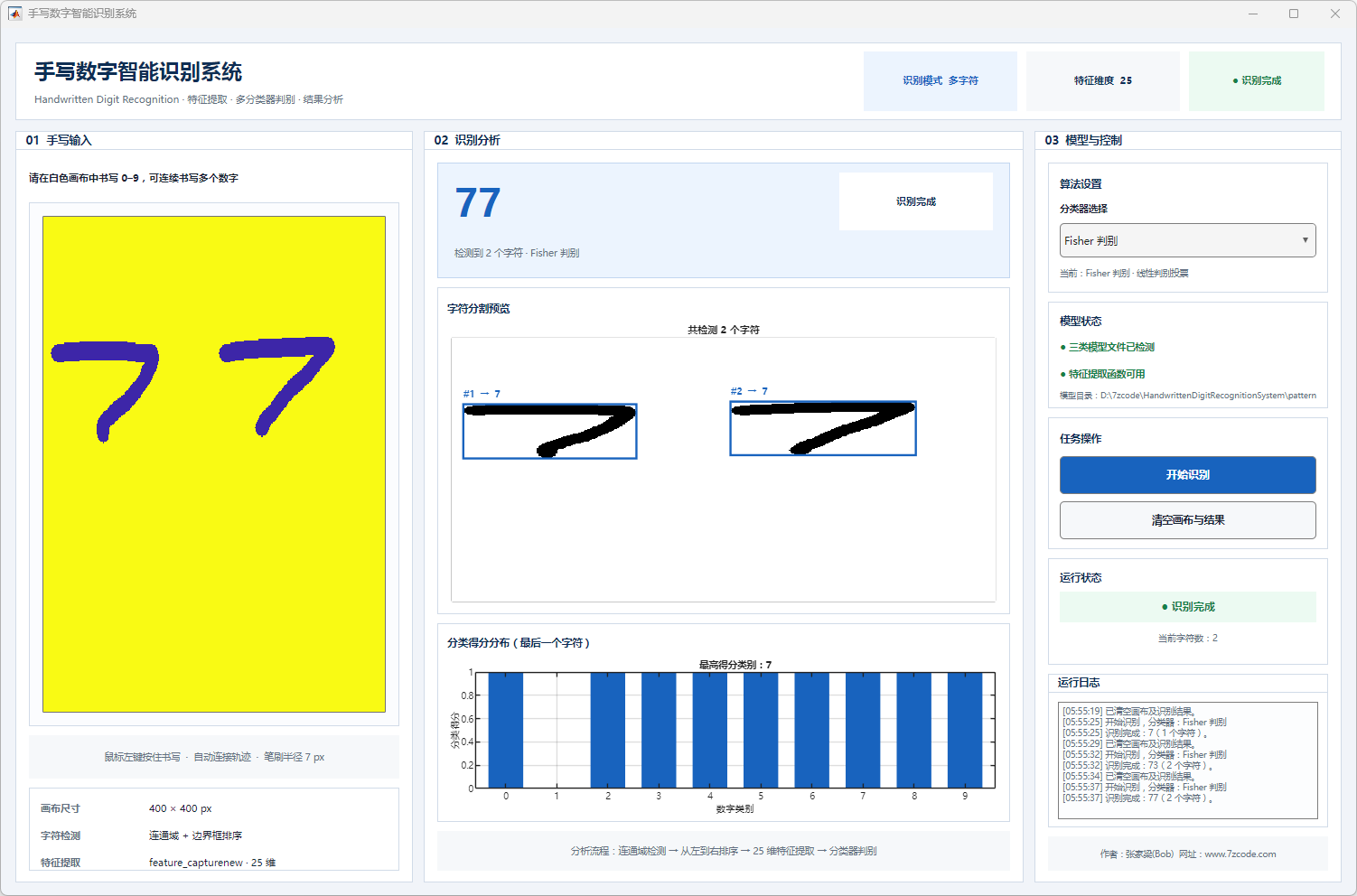
Task: Click the green 识别完成 badge in the header
Action: 1257,80
